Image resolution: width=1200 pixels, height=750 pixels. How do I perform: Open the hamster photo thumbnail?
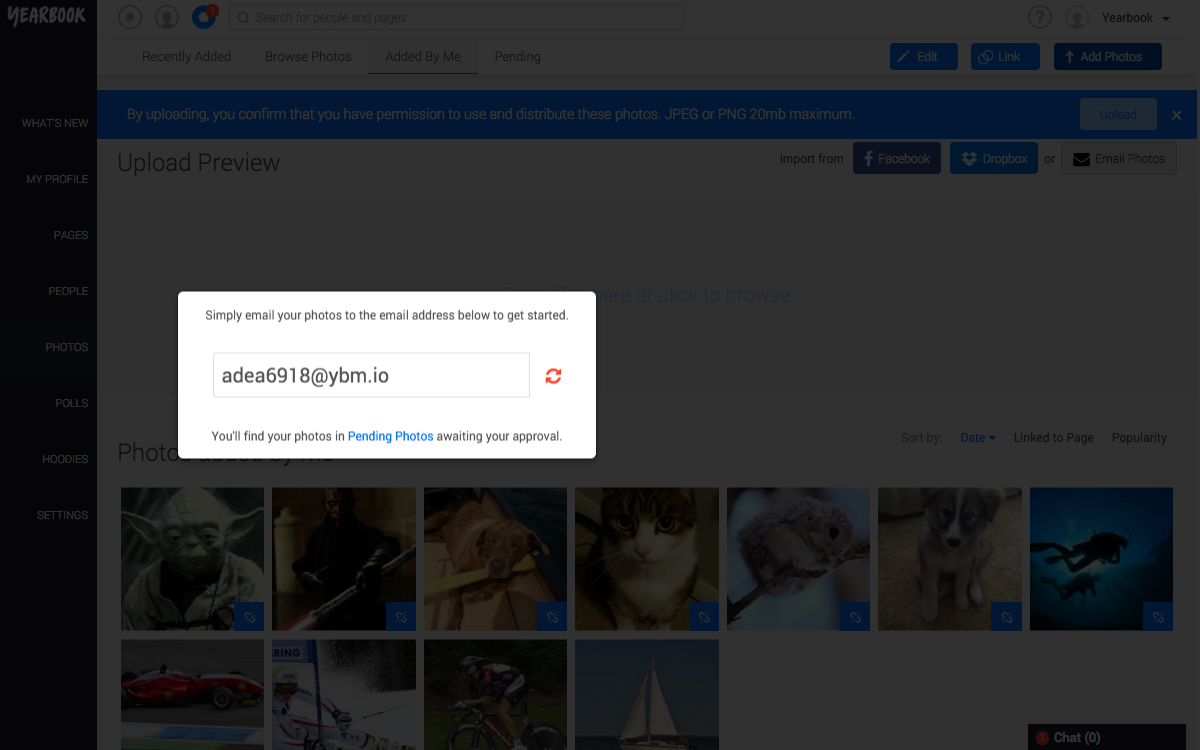[x=798, y=559]
